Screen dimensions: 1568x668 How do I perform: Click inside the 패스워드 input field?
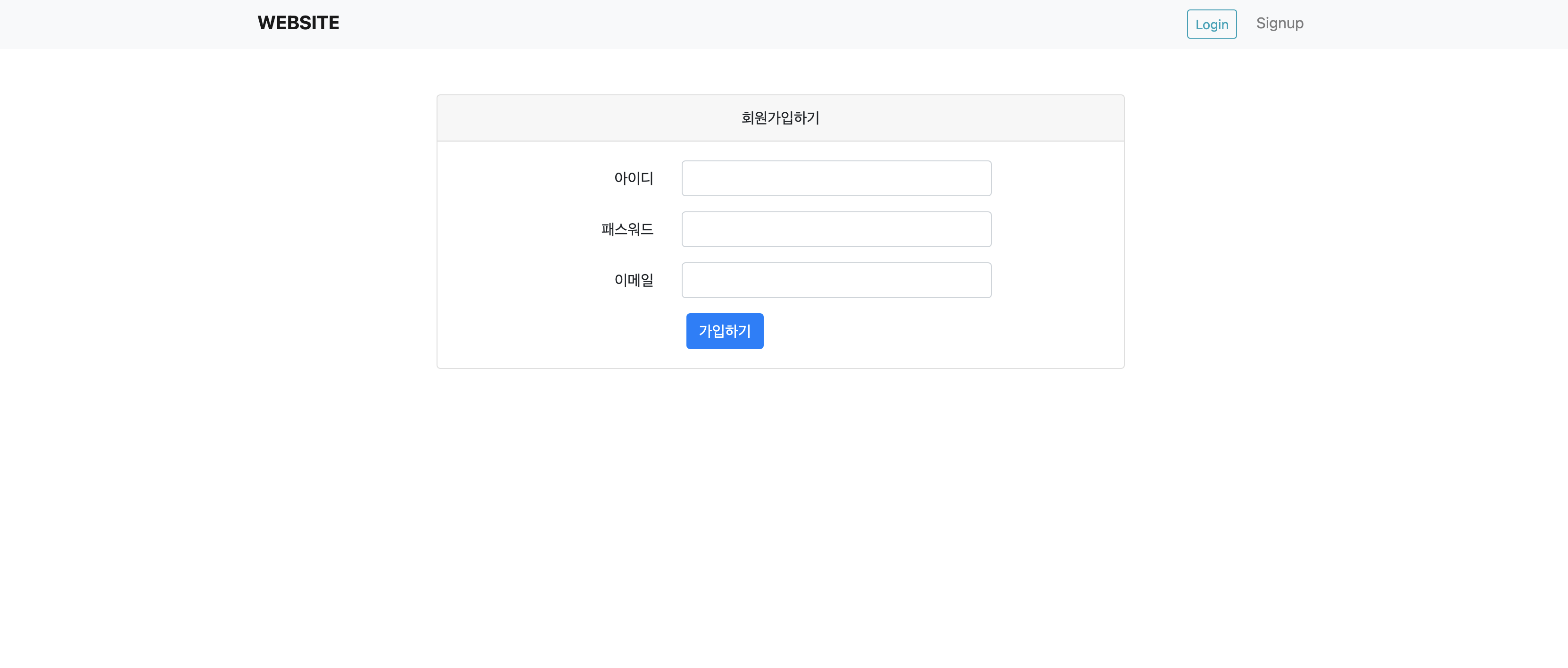pyautogui.click(x=836, y=229)
